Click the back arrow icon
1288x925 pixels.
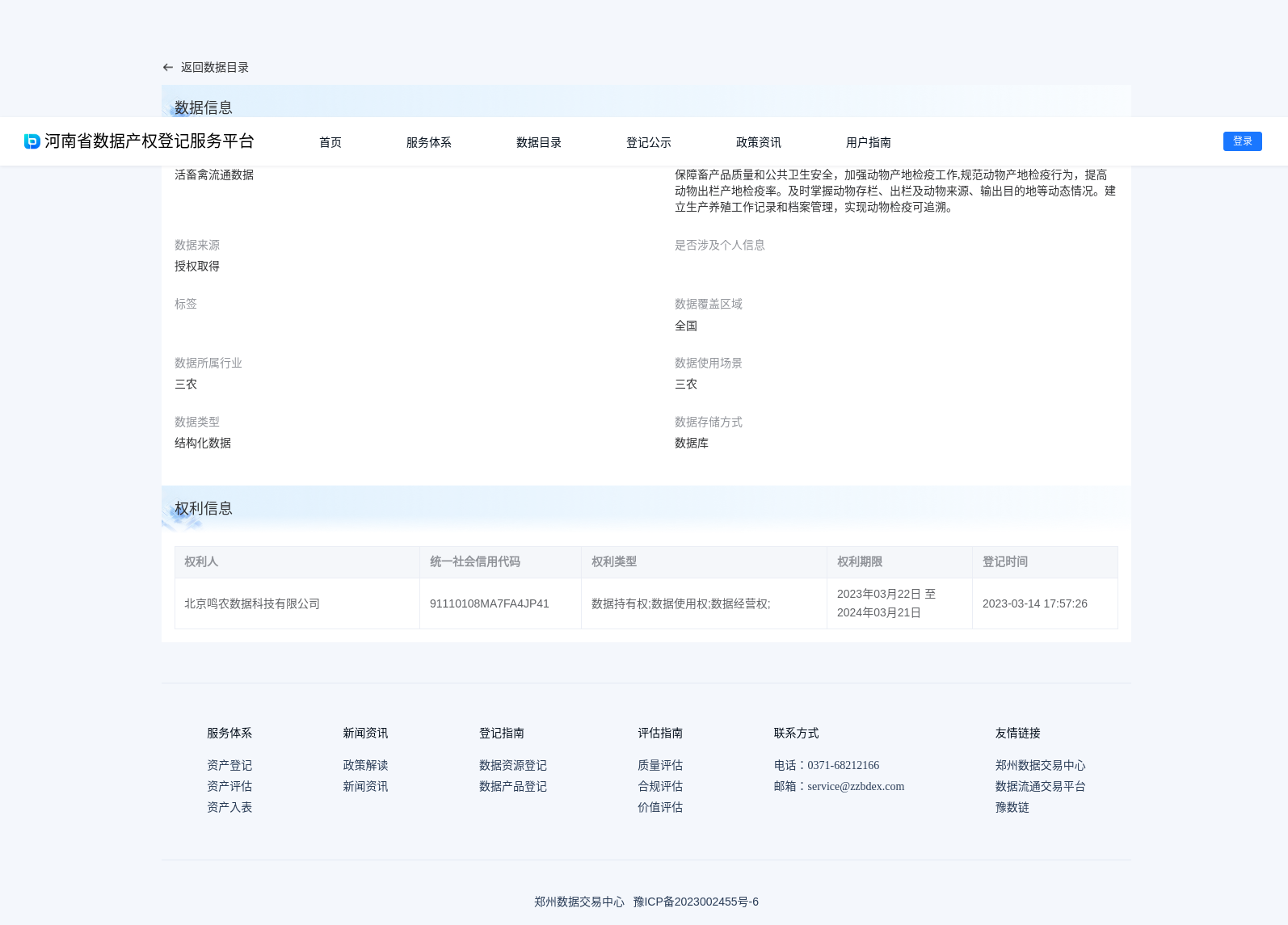tap(168, 68)
